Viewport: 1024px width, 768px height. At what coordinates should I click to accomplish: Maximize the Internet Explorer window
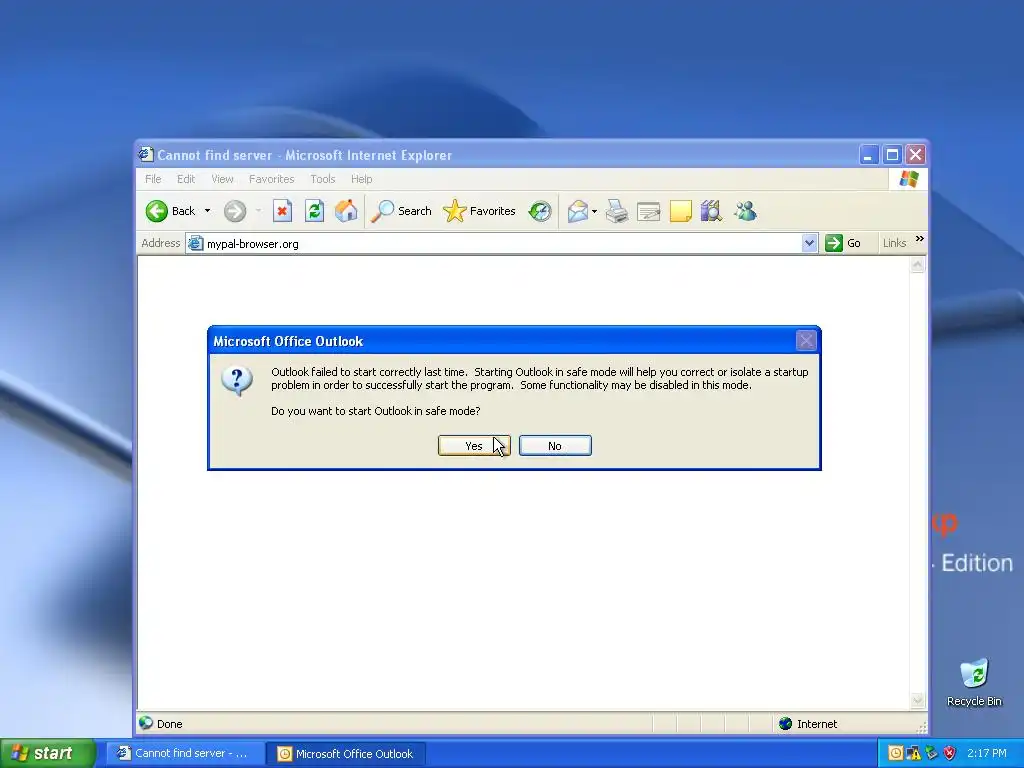tap(892, 155)
